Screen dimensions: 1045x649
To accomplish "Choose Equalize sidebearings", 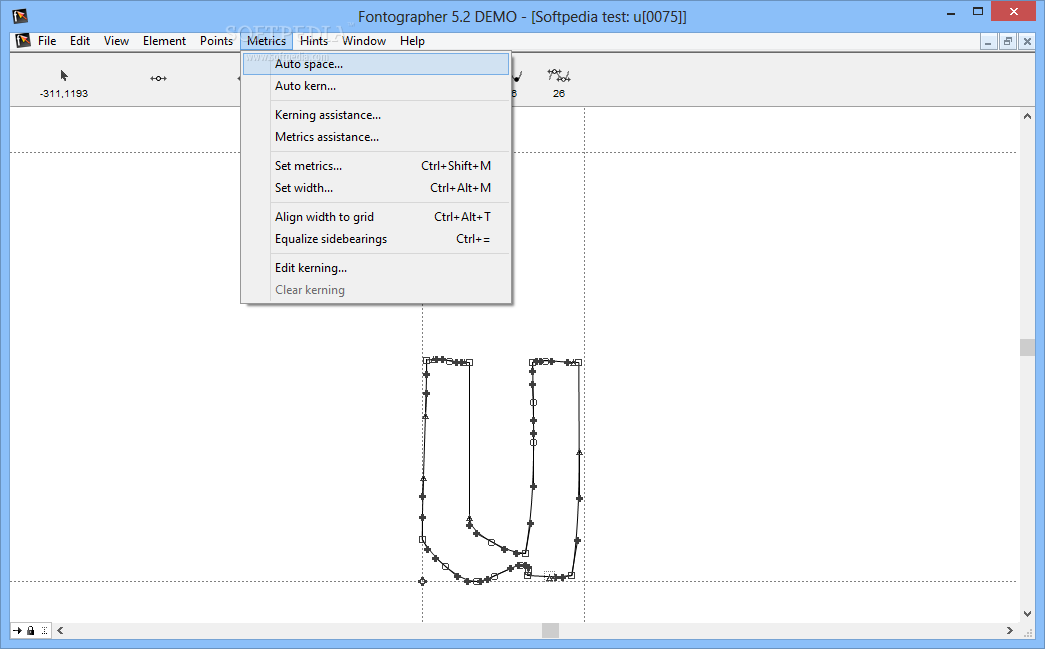I will tap(376, 239).
